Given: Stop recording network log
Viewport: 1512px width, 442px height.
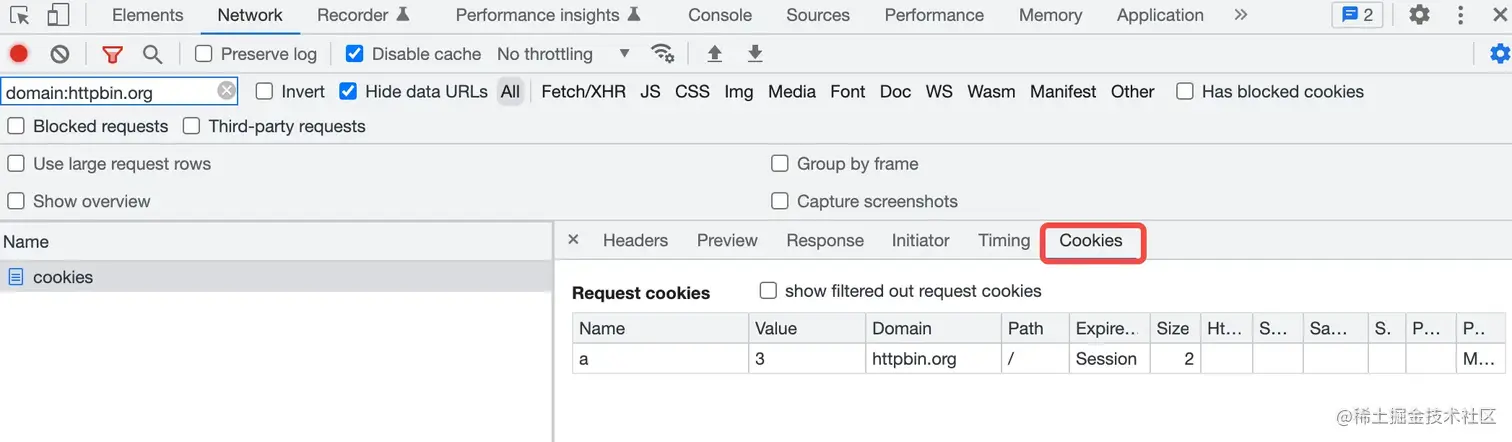Looking at the screenshot, I should (x=19, y=54).
